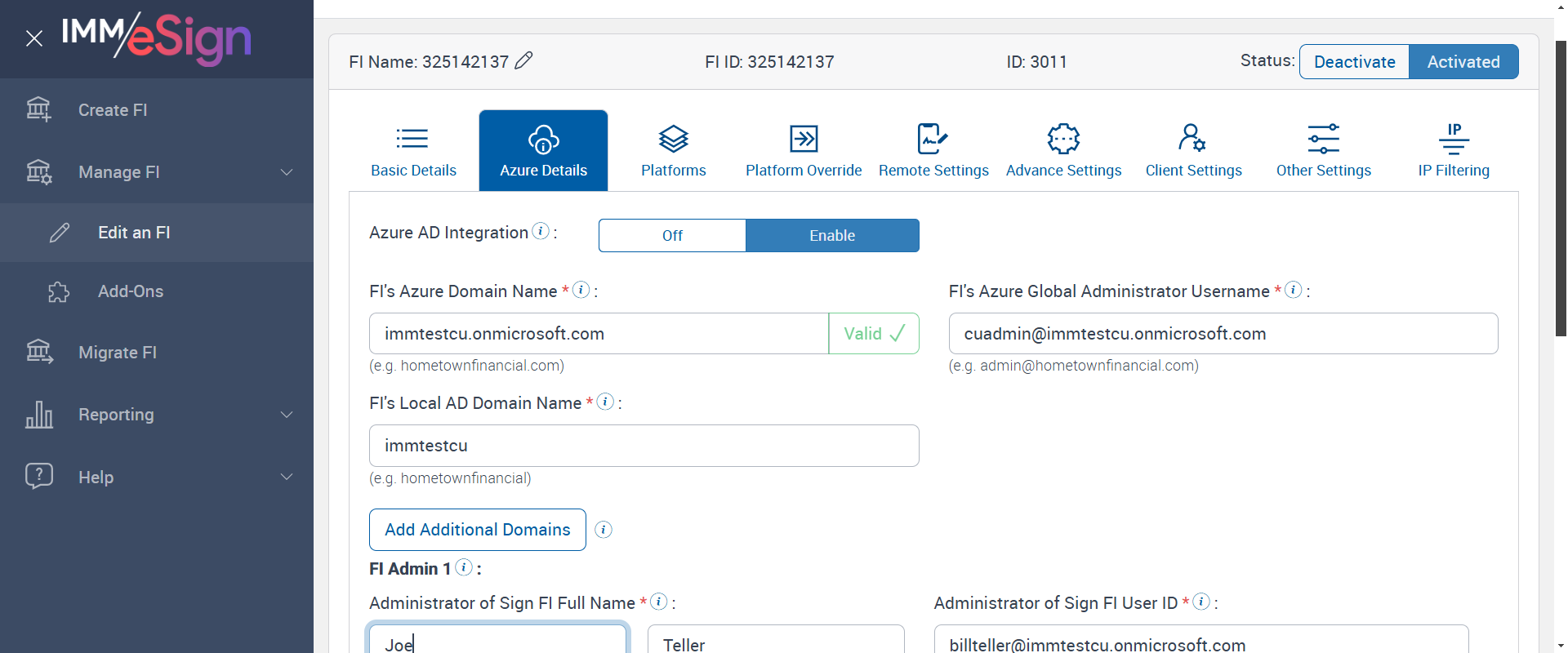Click the Add-Ons puzzle icon

click(59, 291)
